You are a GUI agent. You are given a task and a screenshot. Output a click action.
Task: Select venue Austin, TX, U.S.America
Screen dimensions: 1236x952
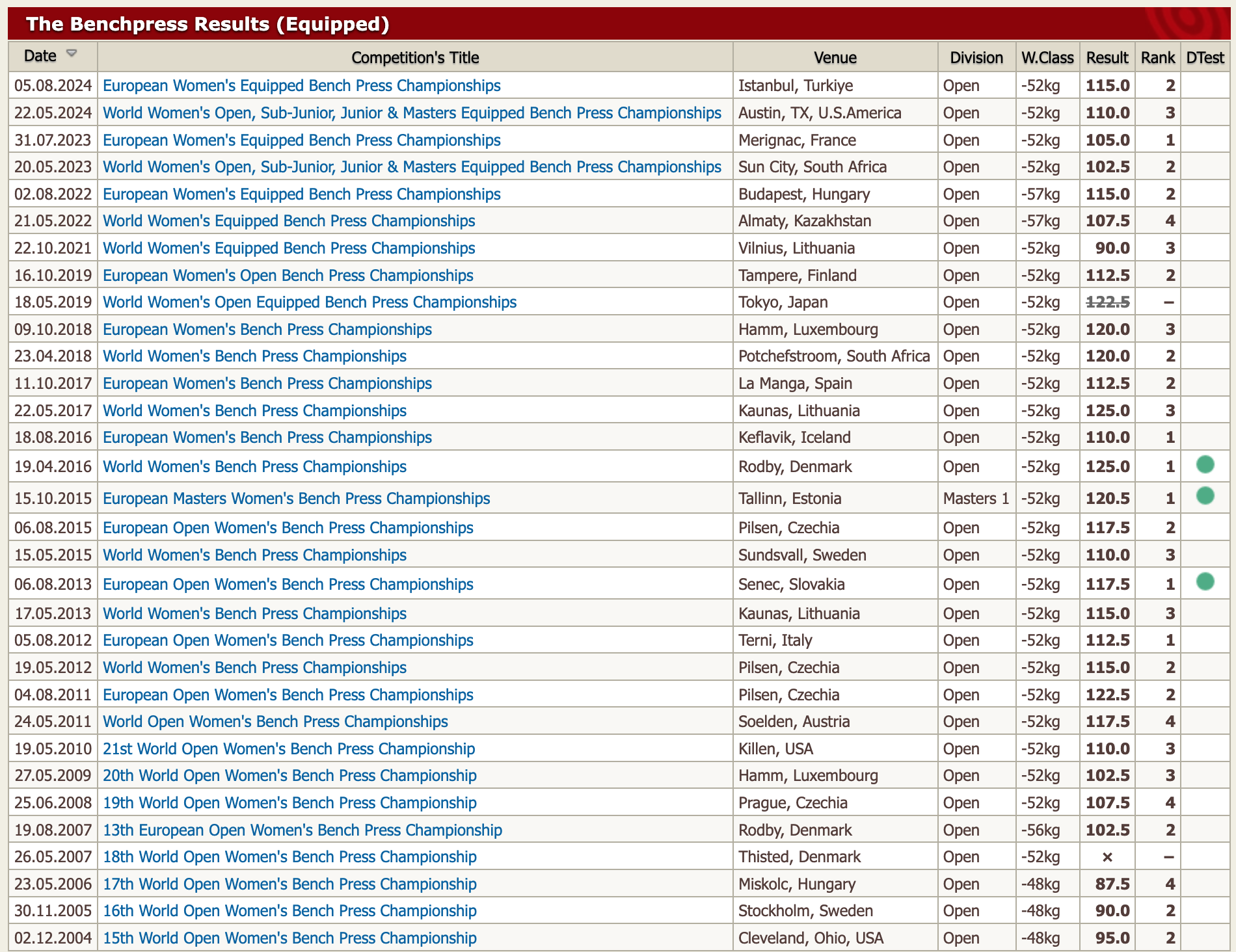pos(820,113)
